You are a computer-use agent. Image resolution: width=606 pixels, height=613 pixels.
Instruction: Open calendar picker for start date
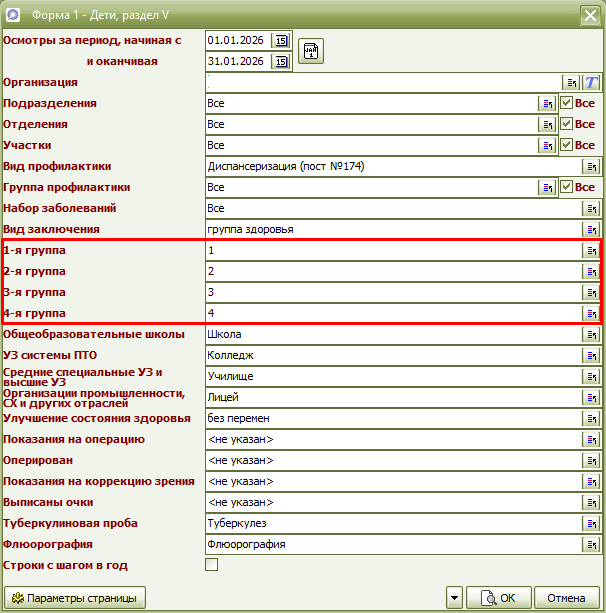tap(281, 40)
